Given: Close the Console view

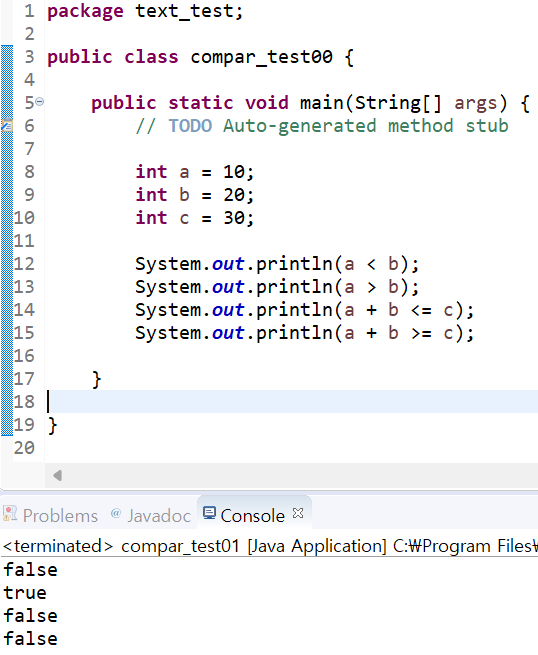Looking at the screenshot, I should coord(298,513).
